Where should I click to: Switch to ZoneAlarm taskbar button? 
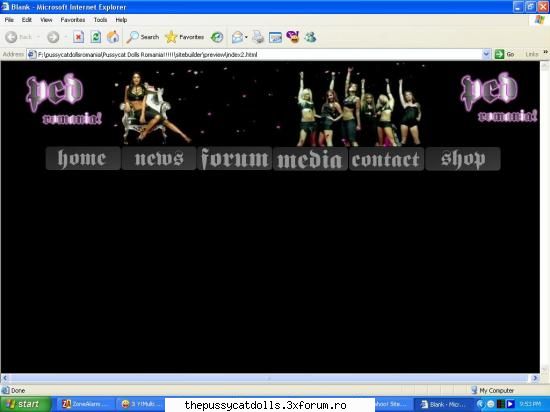[85, 404]
